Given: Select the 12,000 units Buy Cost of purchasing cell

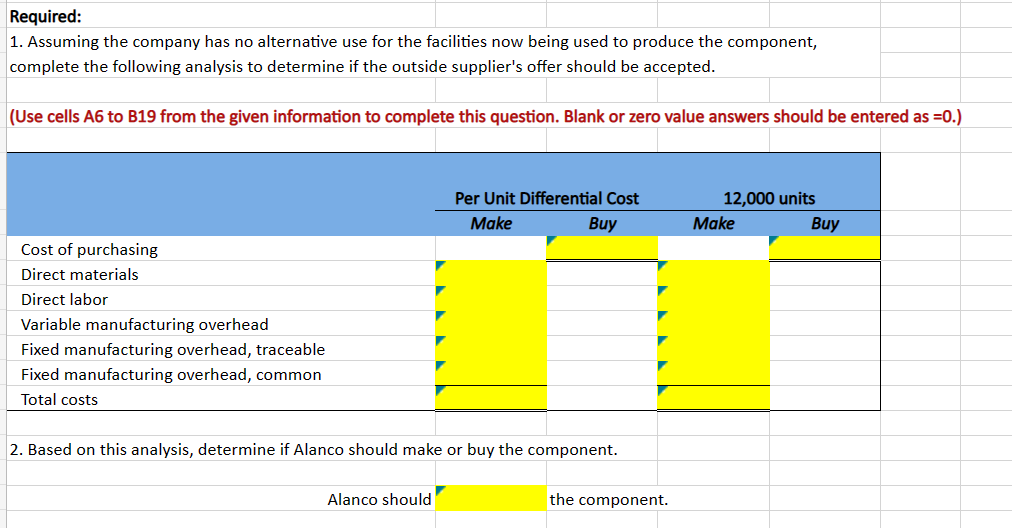Looking at the screenshot, I should pos(825,249).
